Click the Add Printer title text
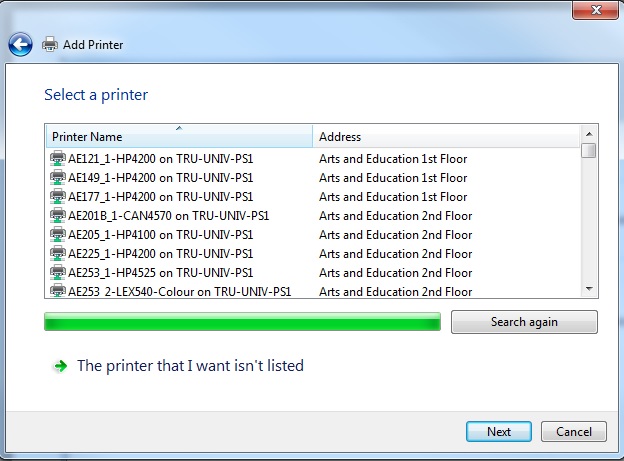This screenshot has width=624, height=461. [93, 45]
